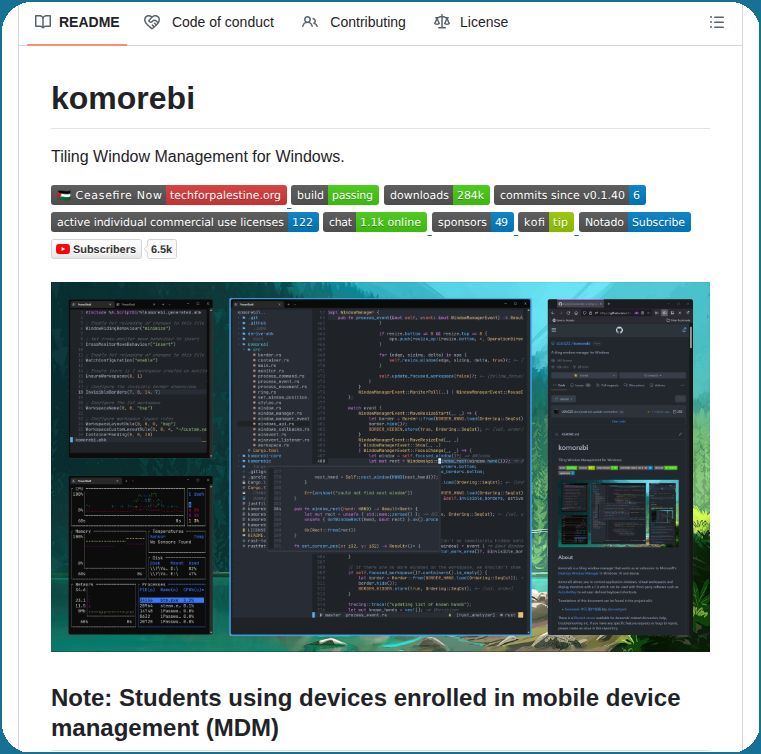Open the downloads 284k badge

[x=437, y=195]
